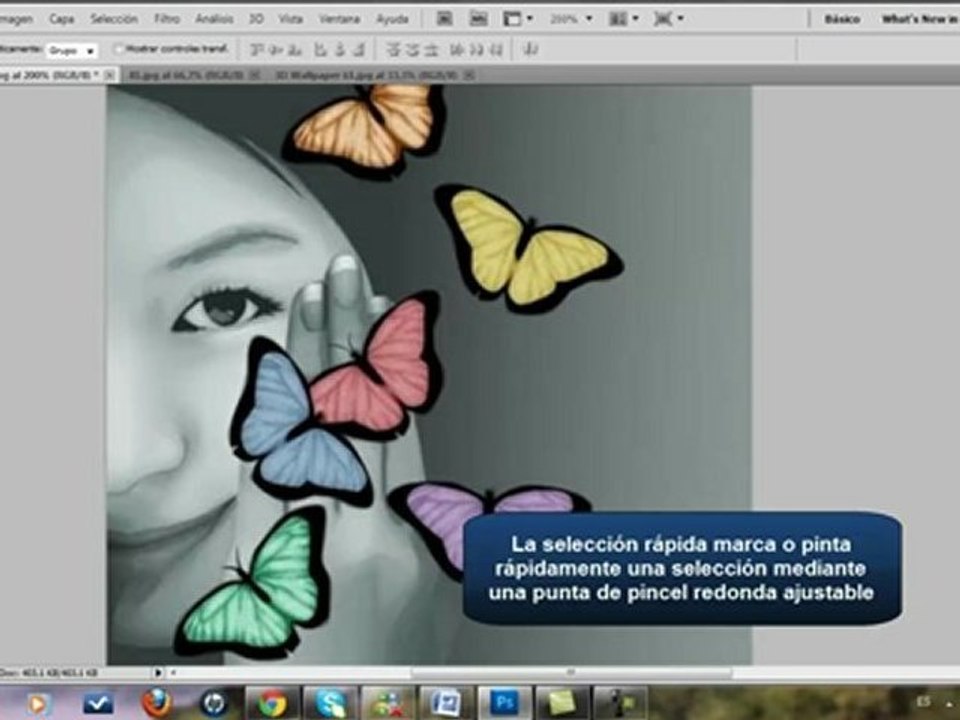
Task: Select the Básico workspace button
Action: click(x=842, y=19)
